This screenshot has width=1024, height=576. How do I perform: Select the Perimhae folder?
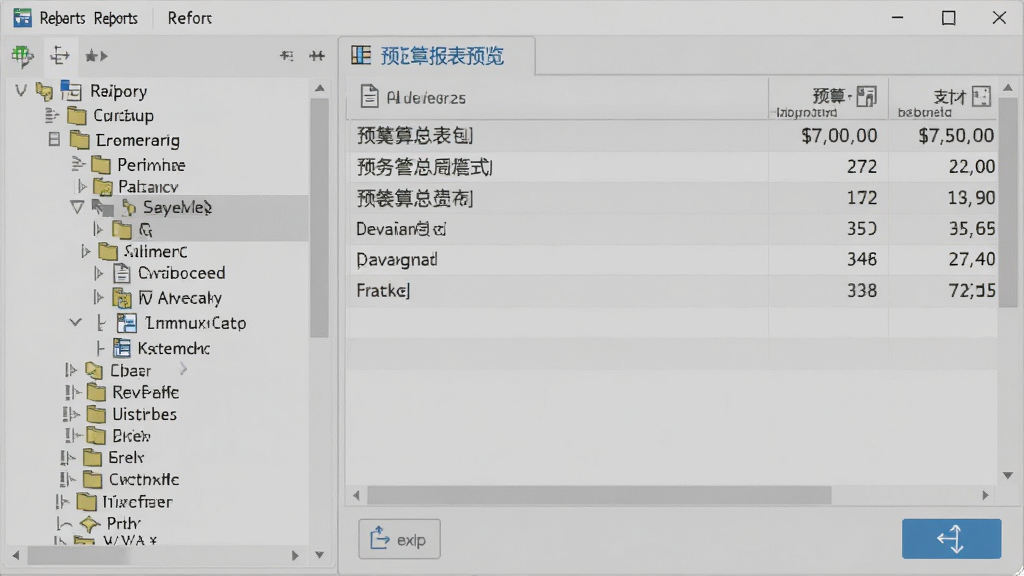151,165
